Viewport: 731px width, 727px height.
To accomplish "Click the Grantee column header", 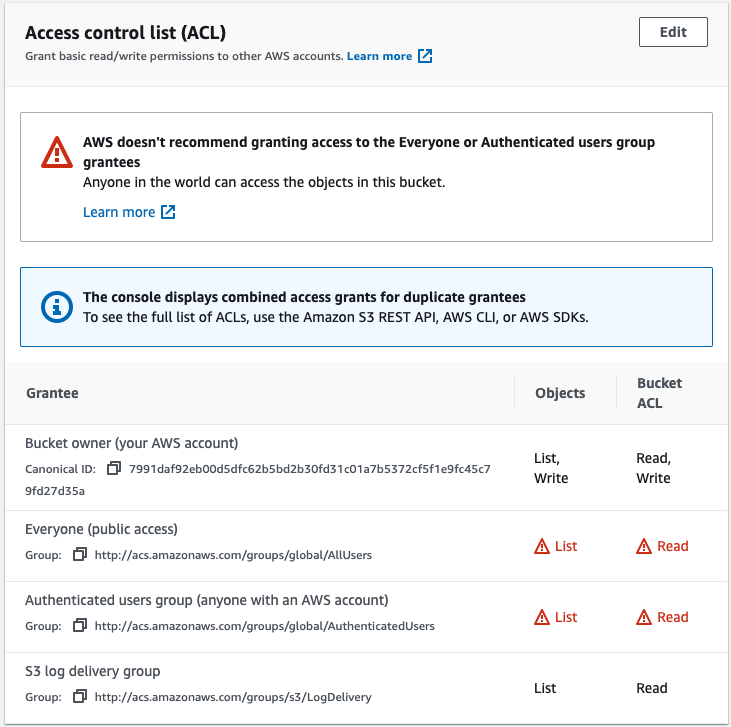I will [52, 393].
